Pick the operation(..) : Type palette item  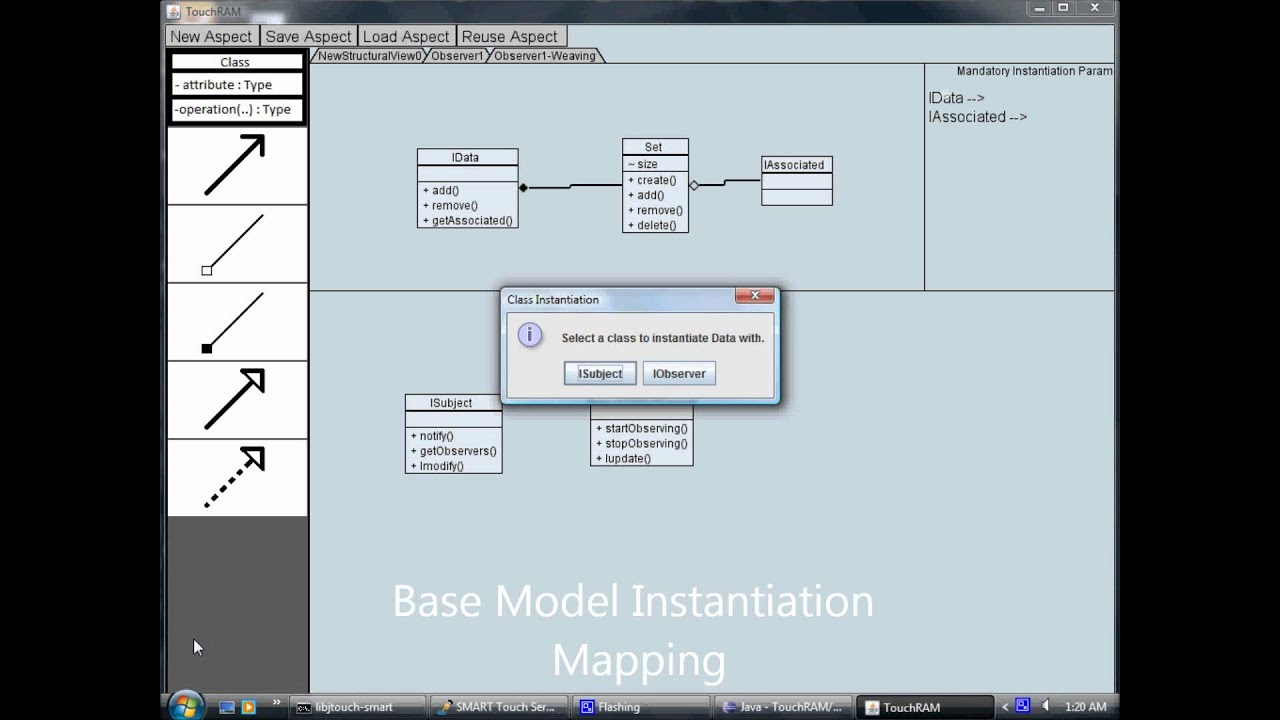[x=237, y=110]
